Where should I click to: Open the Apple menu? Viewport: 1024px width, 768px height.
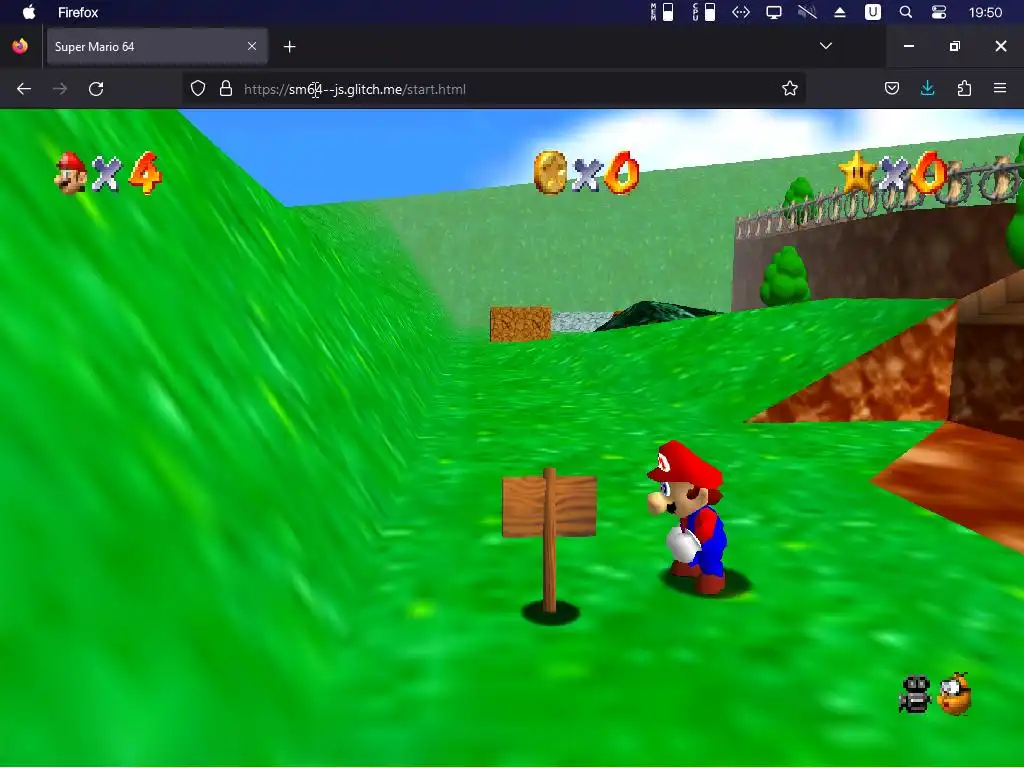29,12
